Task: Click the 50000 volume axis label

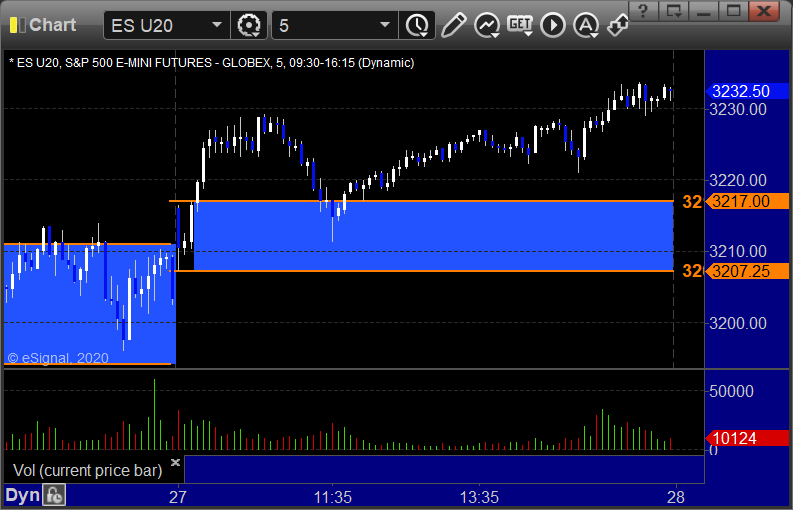Action: click(731, 391)
